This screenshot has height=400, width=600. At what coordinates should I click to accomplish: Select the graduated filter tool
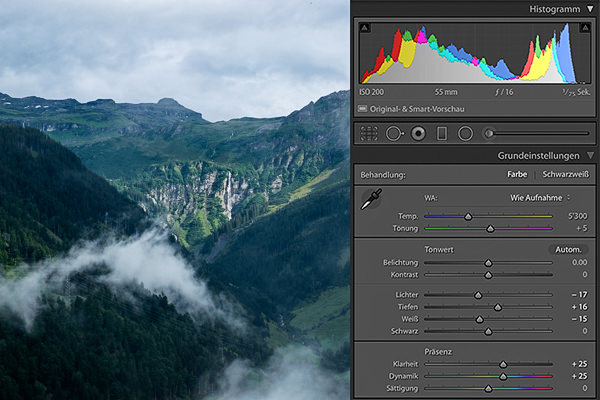click(442, 134)
